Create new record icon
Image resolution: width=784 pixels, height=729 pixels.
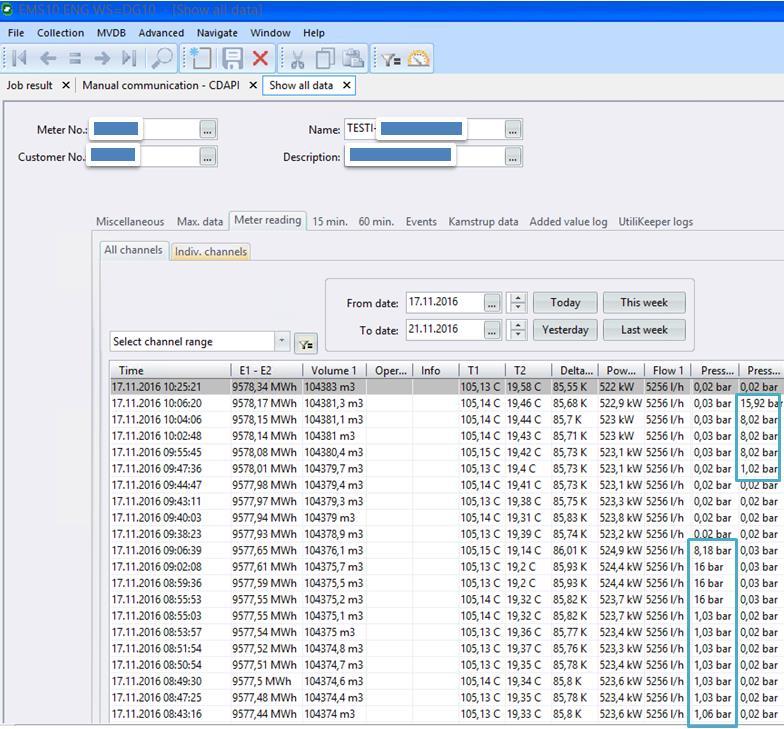pyautogui.click(x=200, y=58)
